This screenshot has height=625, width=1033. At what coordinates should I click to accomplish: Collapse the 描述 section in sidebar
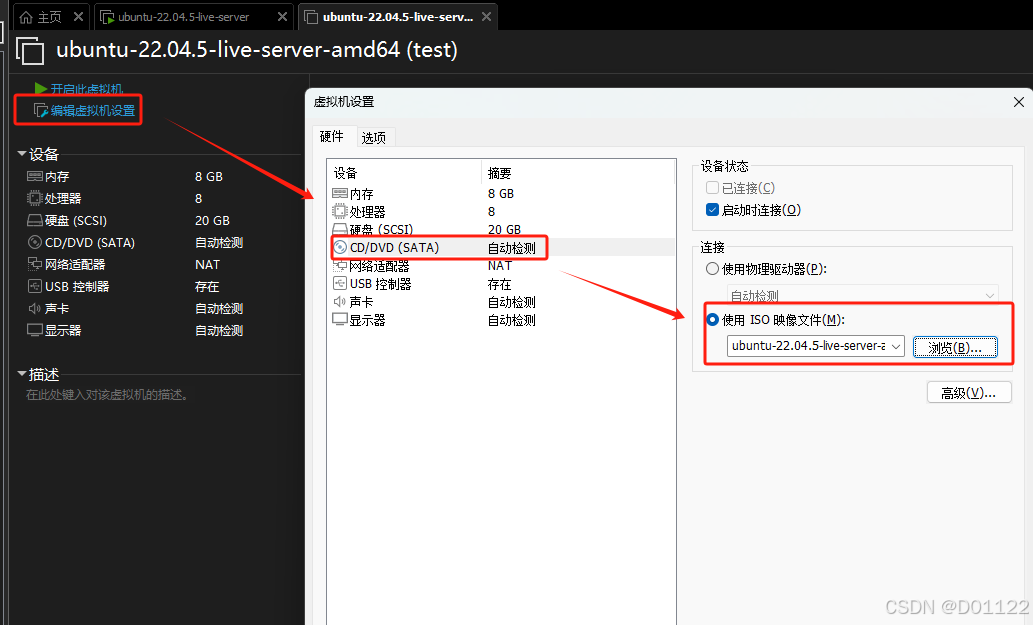[22, 373]
